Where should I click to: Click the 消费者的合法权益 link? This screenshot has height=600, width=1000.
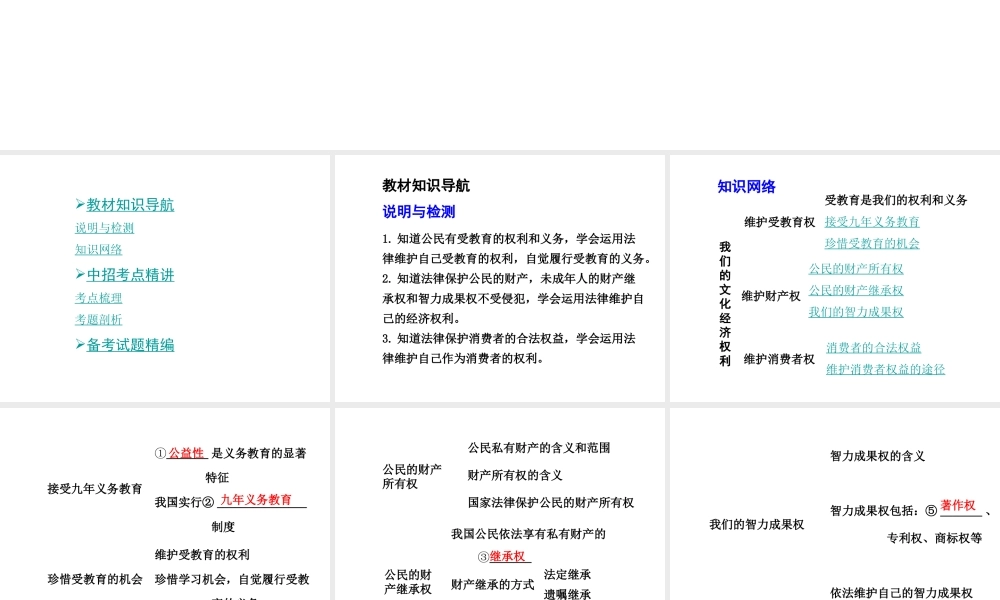coord(874,348)
